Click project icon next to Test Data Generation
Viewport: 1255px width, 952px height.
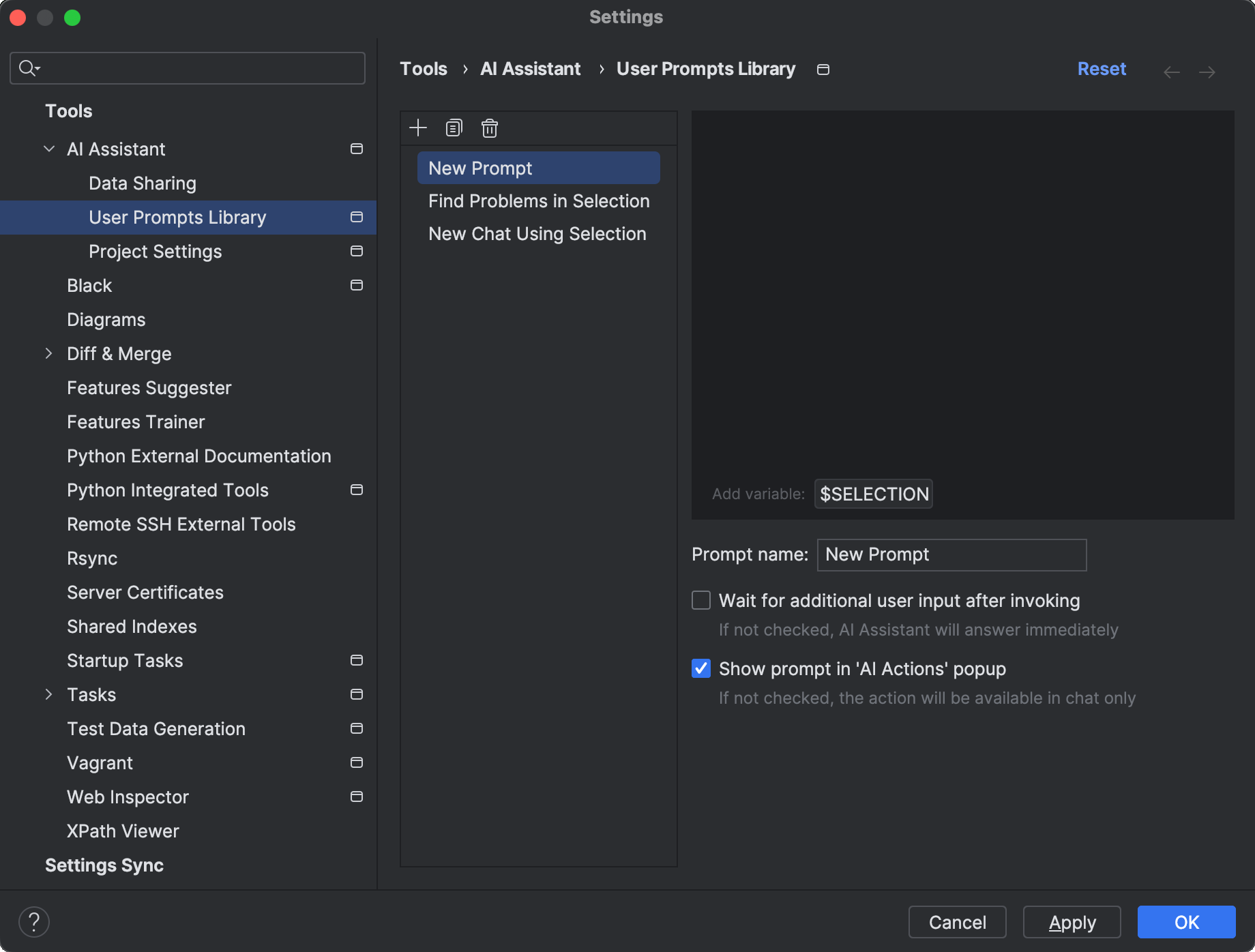coord(356,728)
